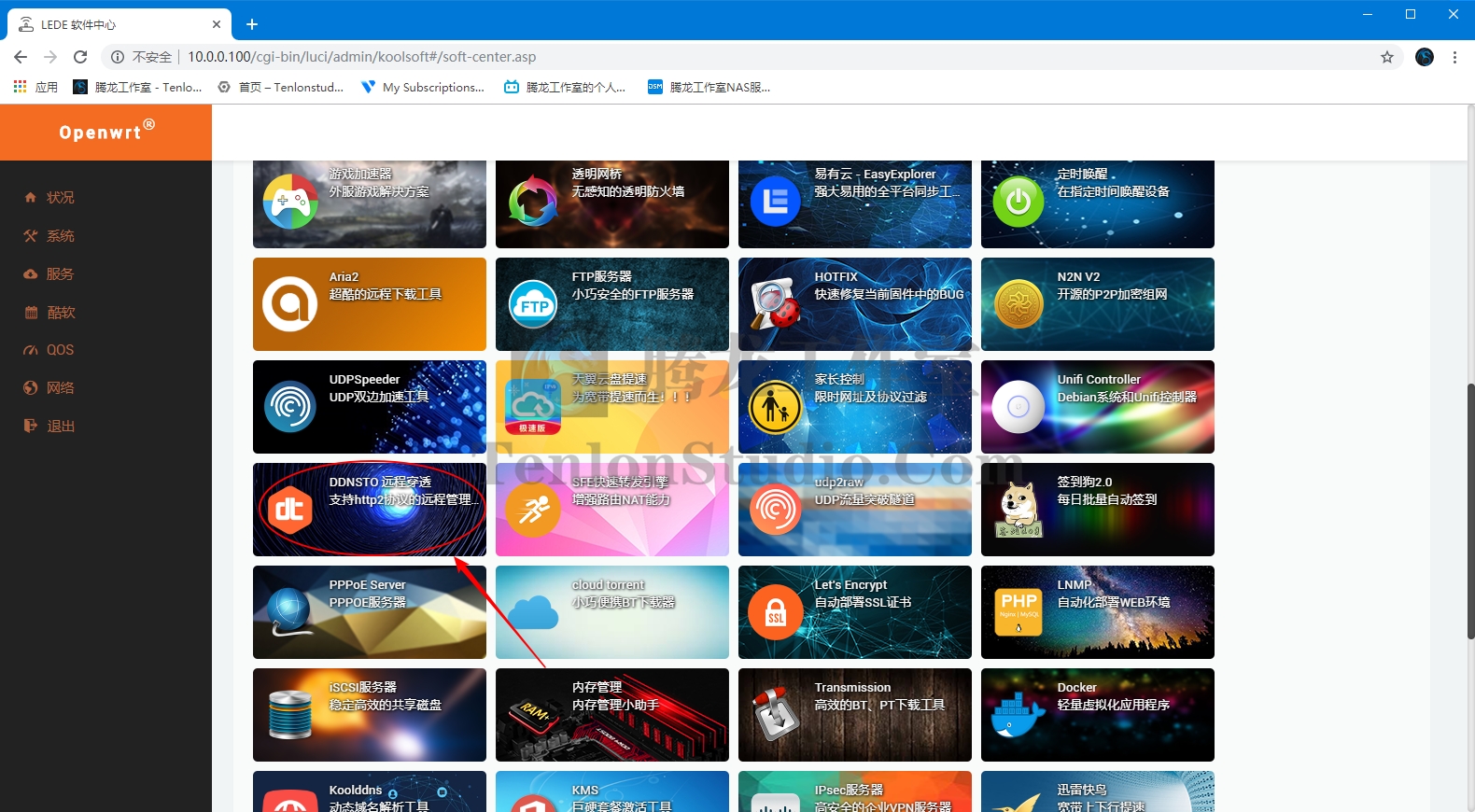Viewport: 1475px width, 812px height.
Task: Click the Openwrt logo header
Action: (x=106, y=132)
